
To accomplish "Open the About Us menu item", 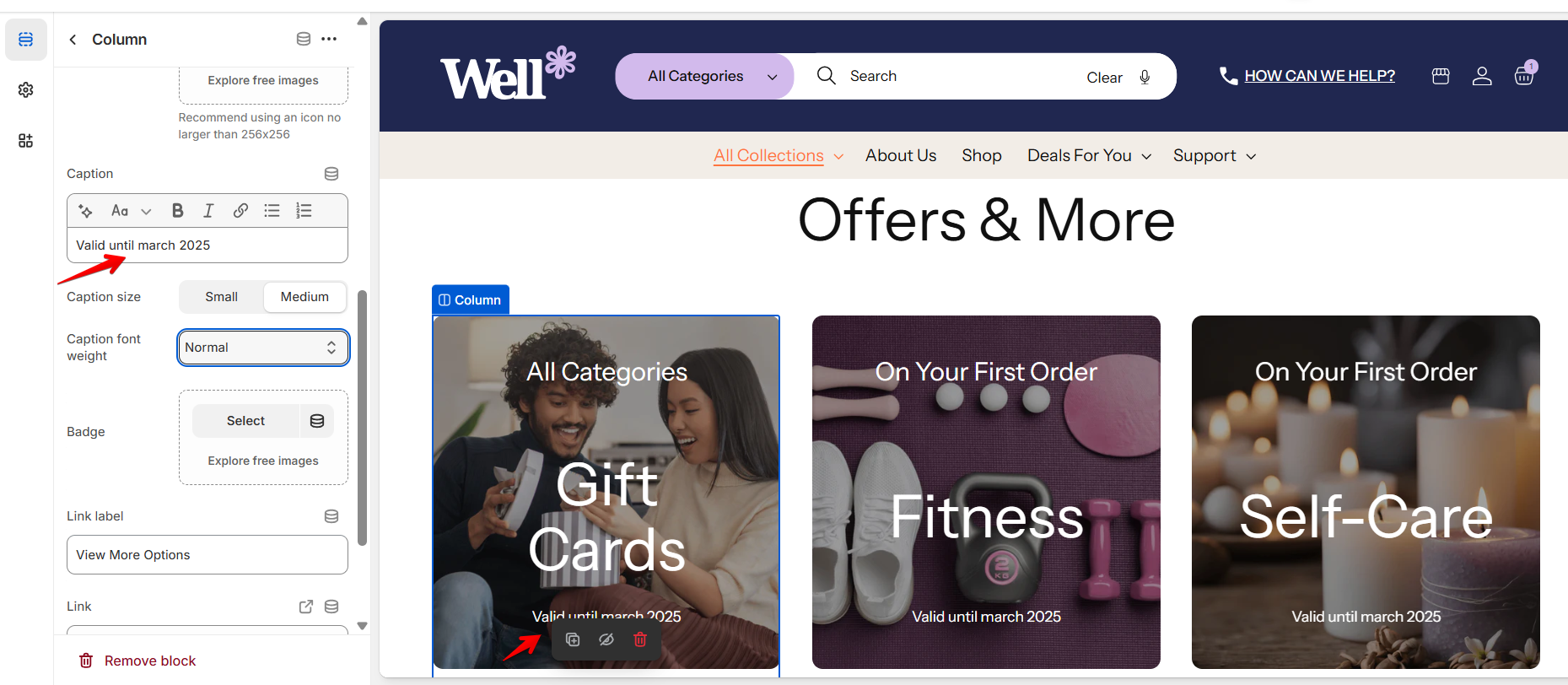I will [901, 156].
